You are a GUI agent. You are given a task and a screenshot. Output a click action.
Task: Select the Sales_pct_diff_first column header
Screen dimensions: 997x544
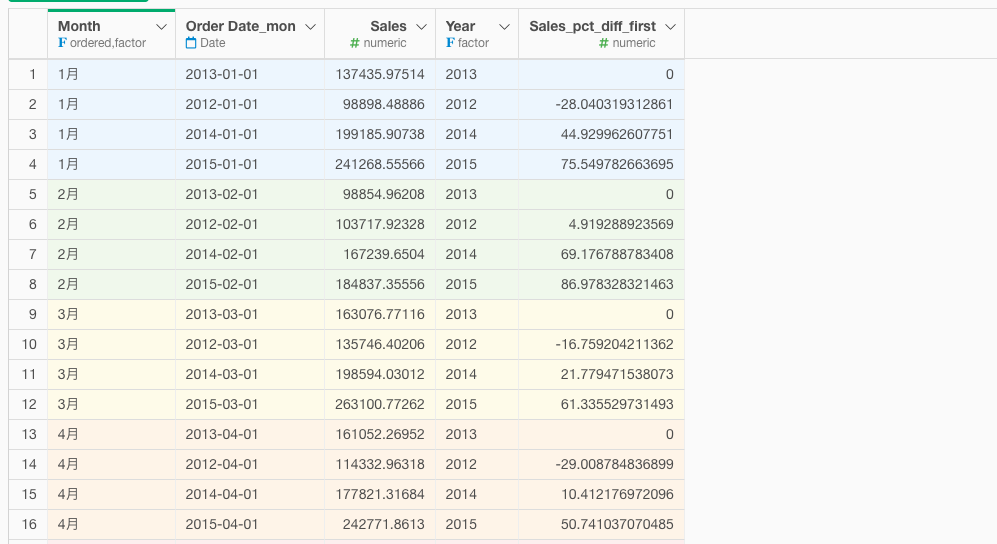[x=602, y=34]
